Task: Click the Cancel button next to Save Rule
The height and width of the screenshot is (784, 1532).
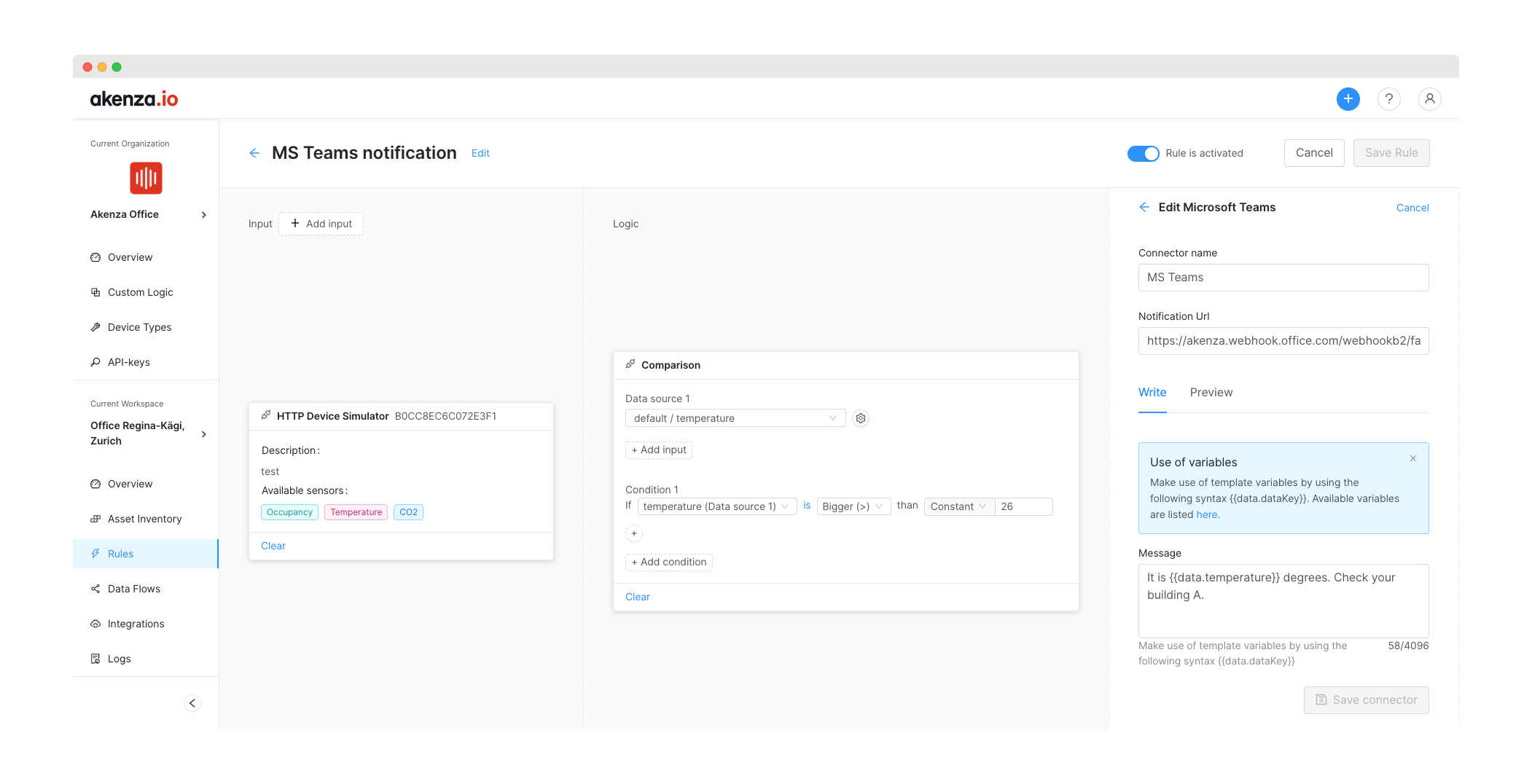Action: (1314, 153)
